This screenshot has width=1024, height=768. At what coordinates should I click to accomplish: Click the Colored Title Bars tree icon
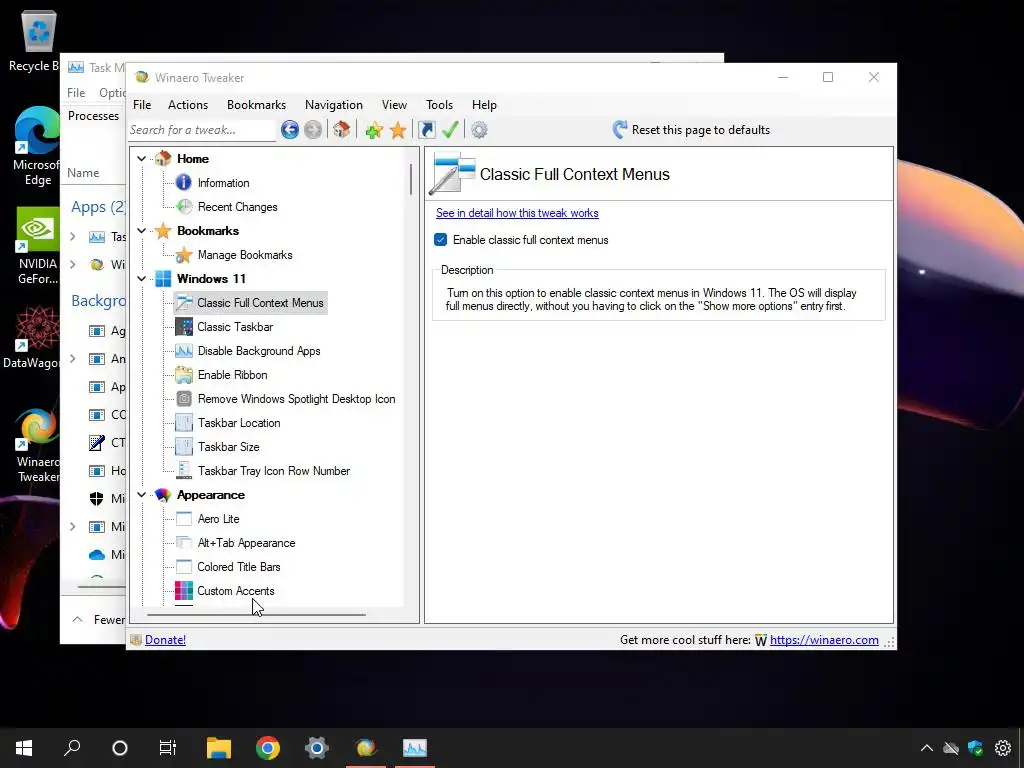click(x=184, y=567)
